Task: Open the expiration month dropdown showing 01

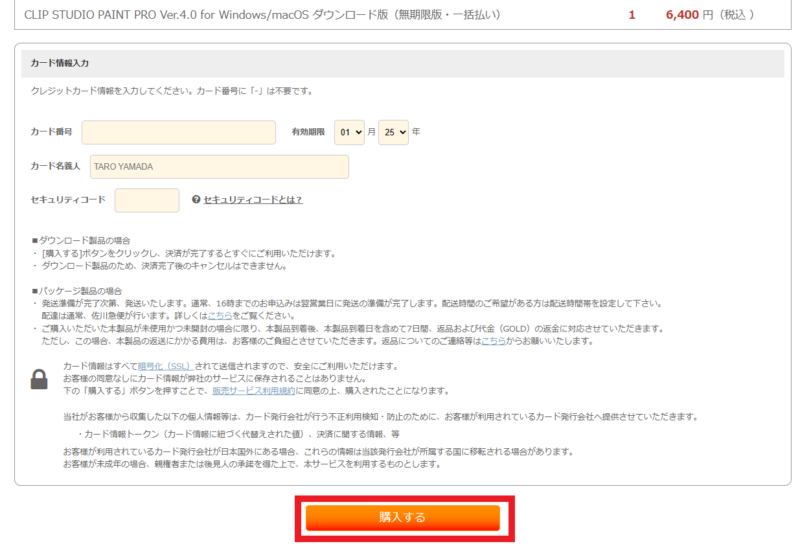Action: (349, 133)
